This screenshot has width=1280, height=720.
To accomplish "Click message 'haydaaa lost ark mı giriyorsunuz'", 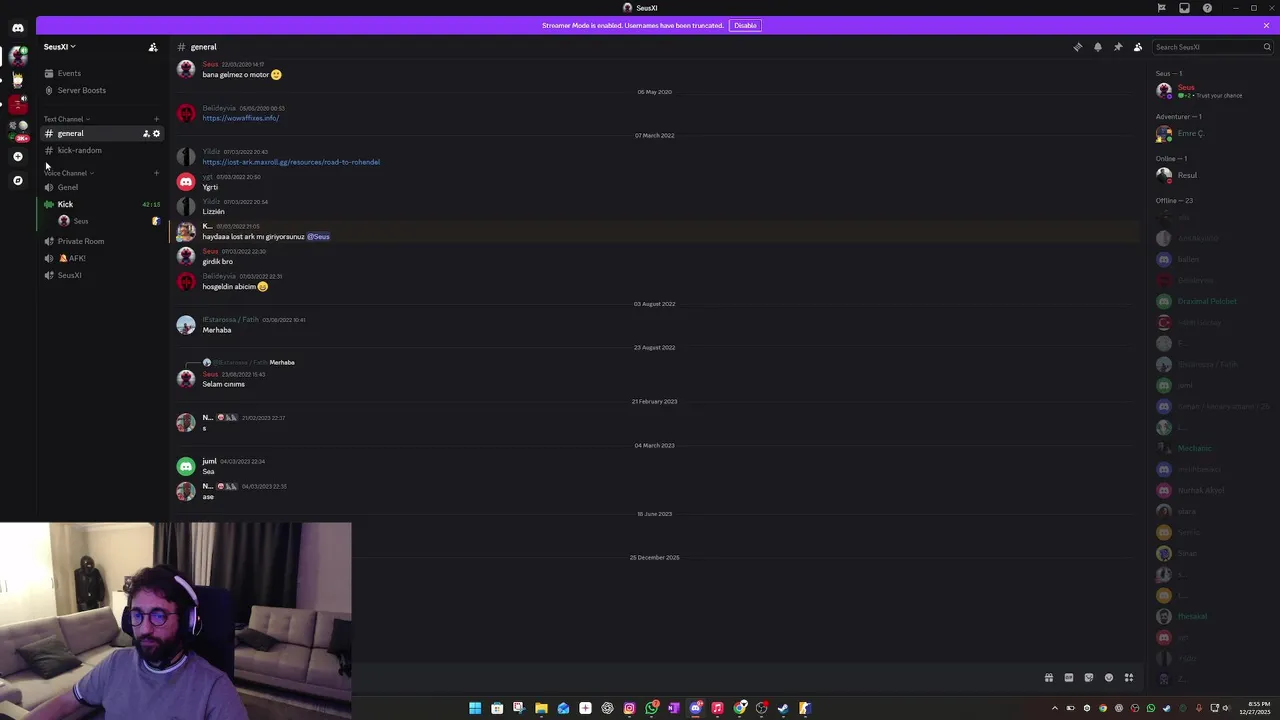I will point(253,237).
